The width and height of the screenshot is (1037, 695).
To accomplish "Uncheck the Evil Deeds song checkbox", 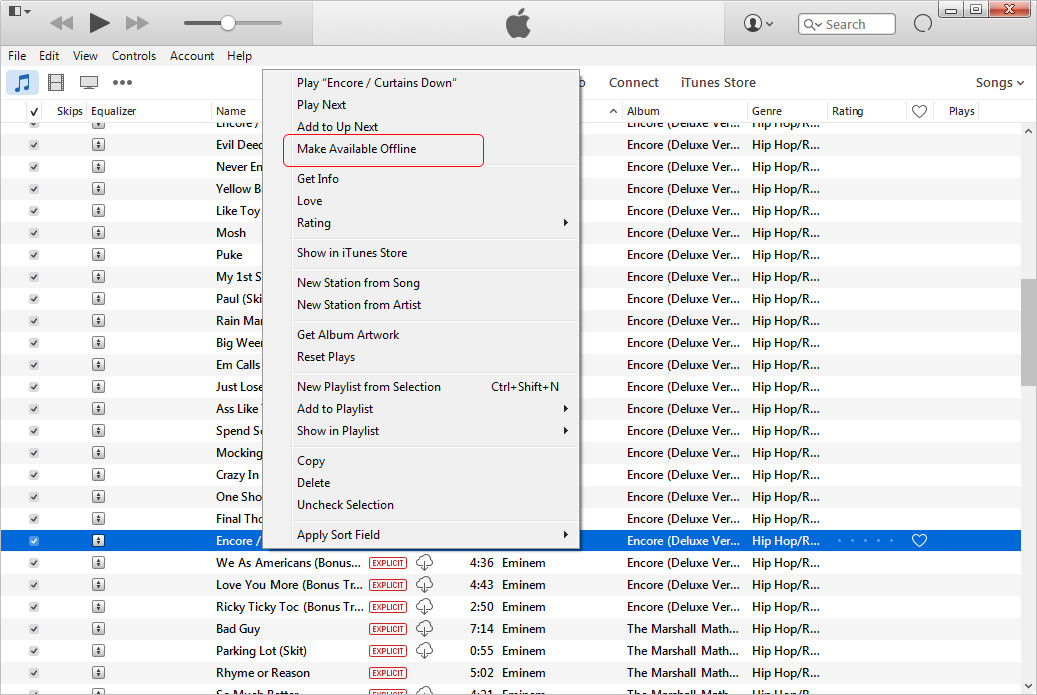I will (34, 145).
